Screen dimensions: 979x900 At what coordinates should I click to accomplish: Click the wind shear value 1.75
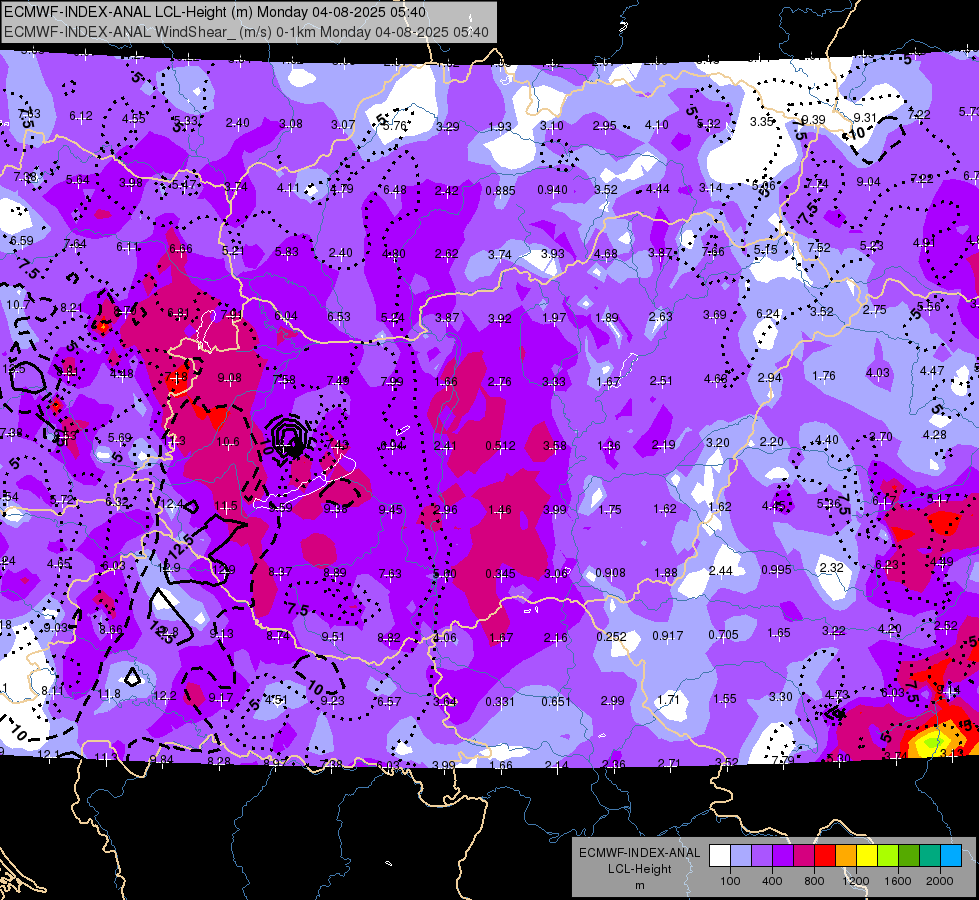[x=609, y=510]
